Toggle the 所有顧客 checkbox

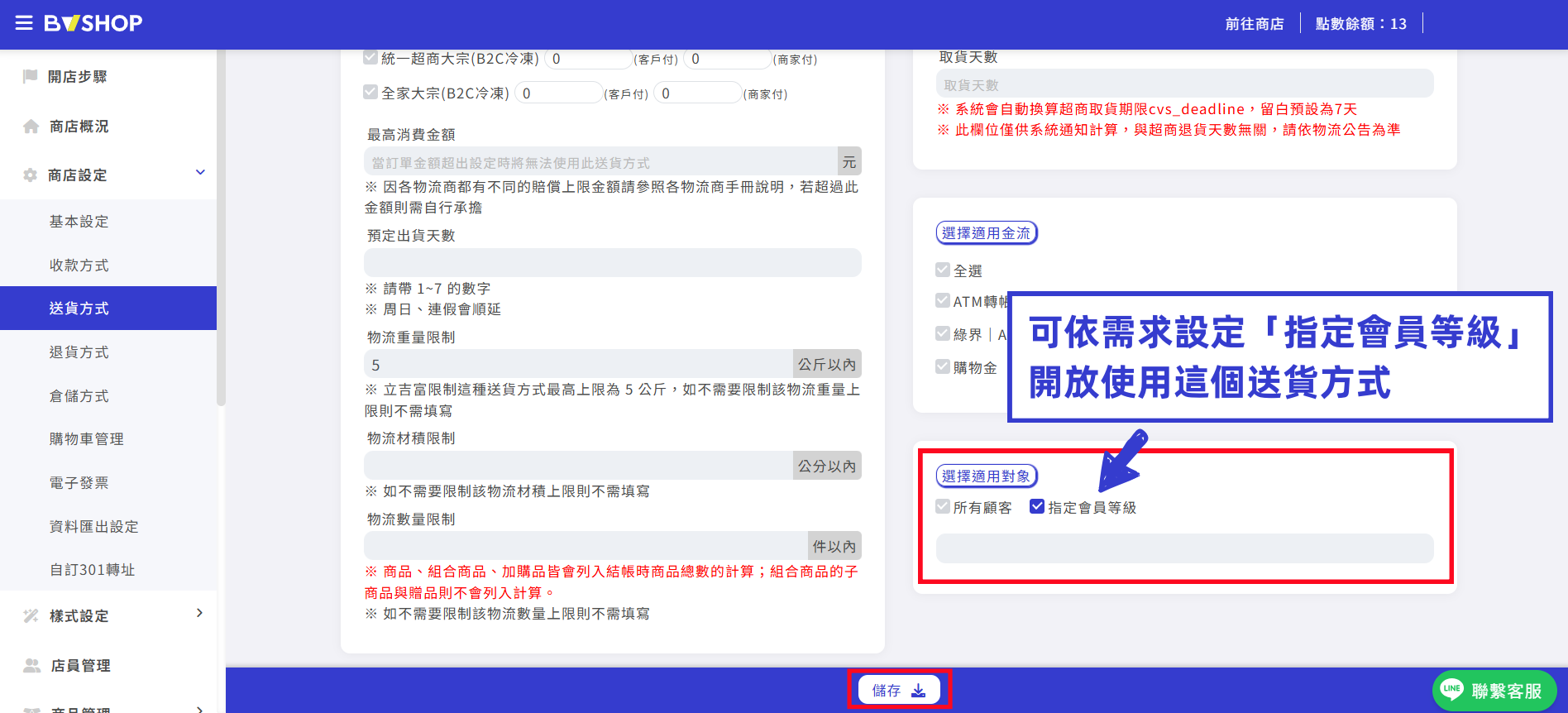pos(943,506)
